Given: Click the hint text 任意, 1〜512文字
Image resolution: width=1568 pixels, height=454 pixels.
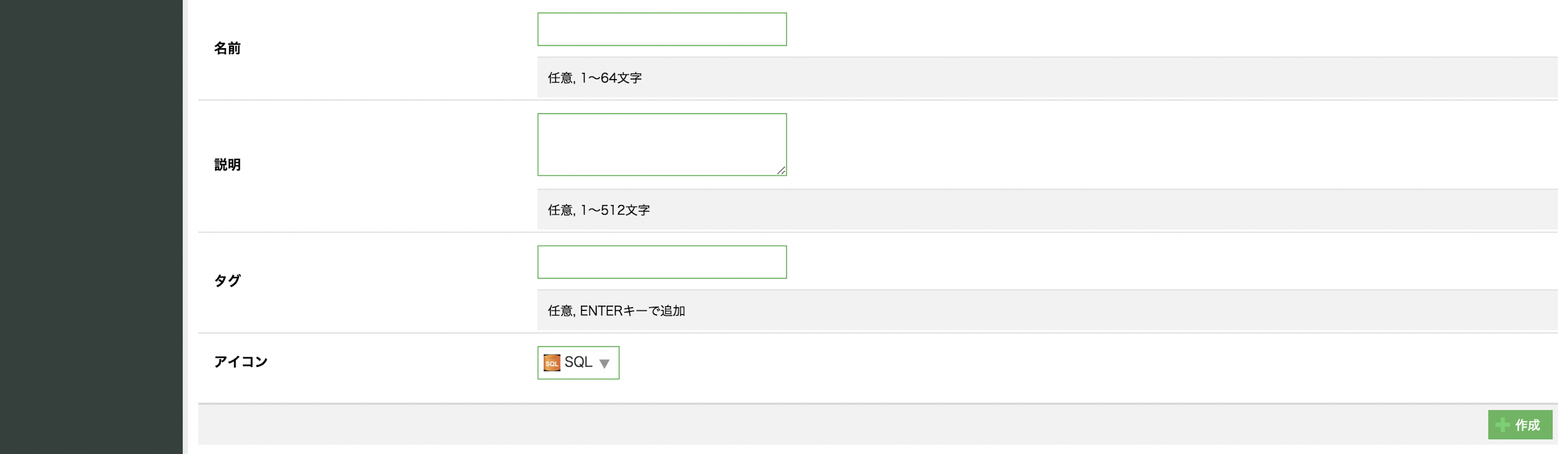Looking at the screenshot, I should [598, 210].
